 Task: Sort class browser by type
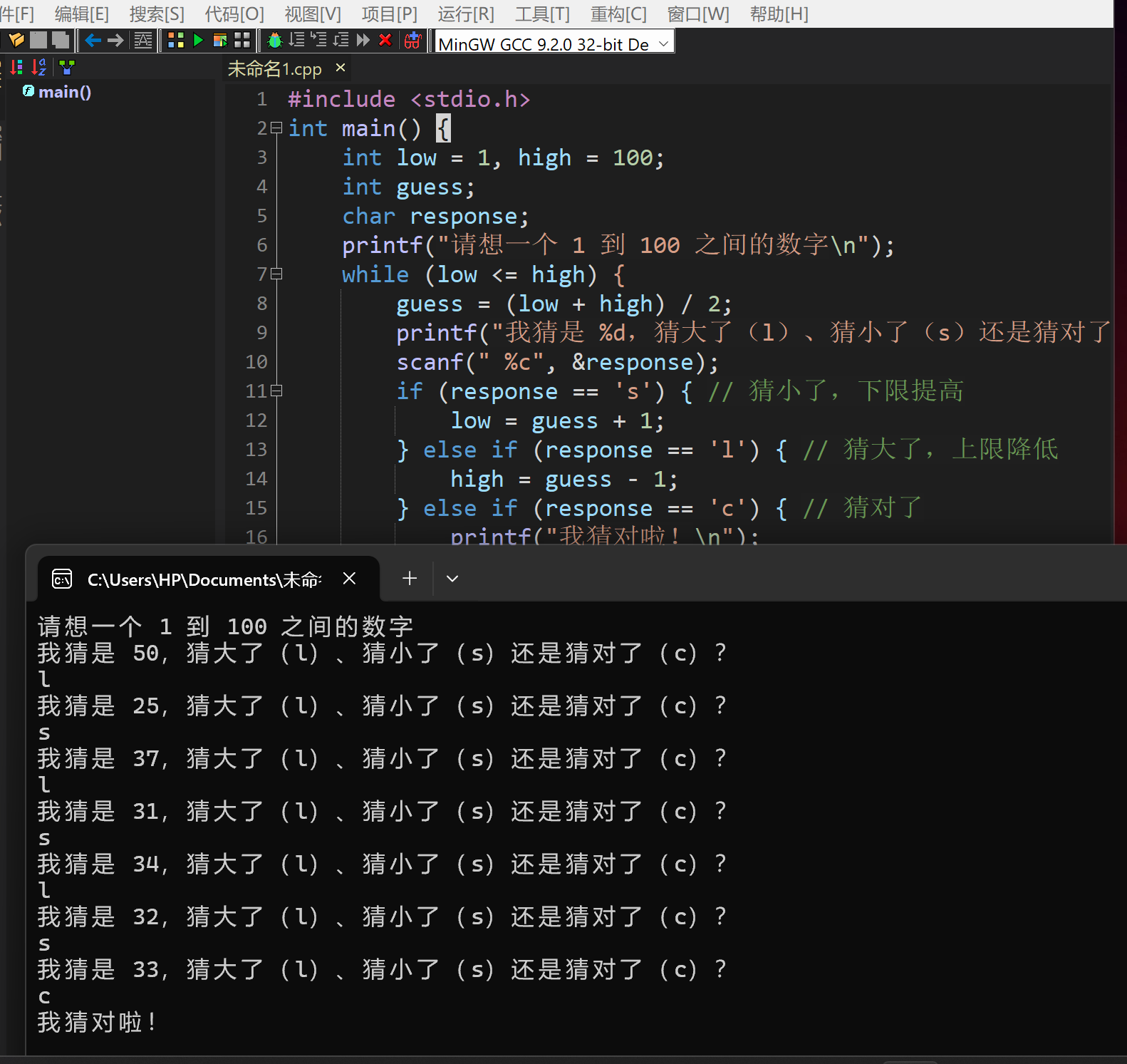16,68
